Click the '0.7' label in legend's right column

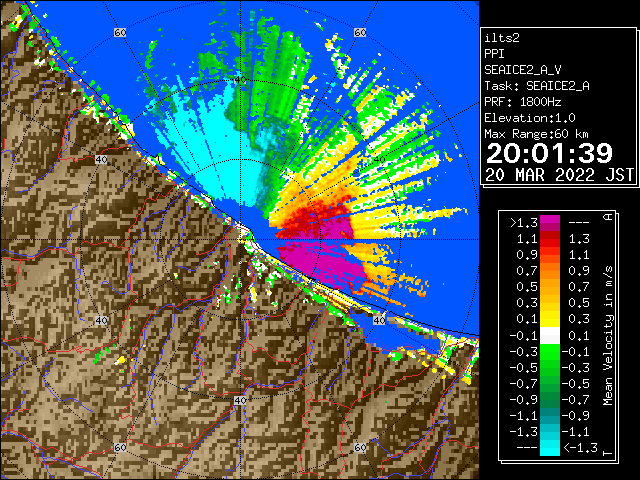pos(579,287)
